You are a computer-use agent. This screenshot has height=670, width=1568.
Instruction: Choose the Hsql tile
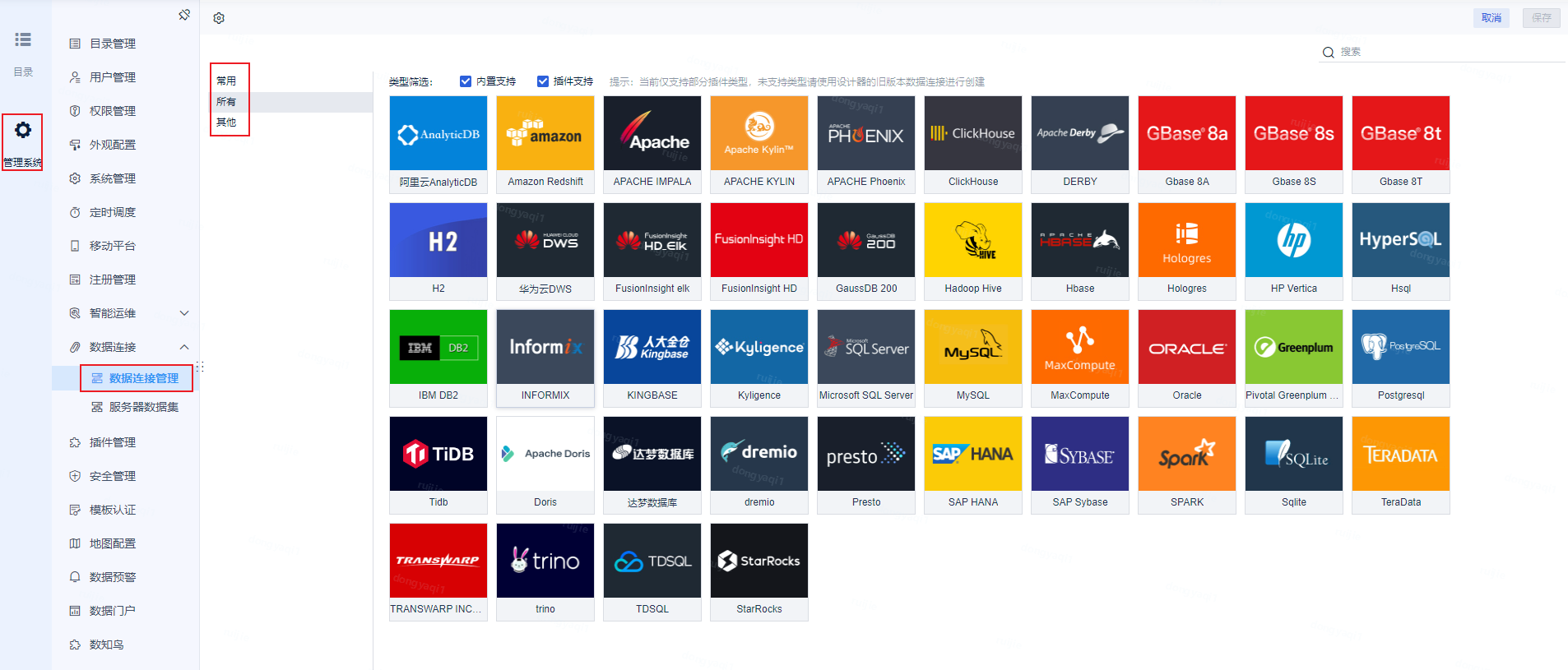click(1401, 252)
